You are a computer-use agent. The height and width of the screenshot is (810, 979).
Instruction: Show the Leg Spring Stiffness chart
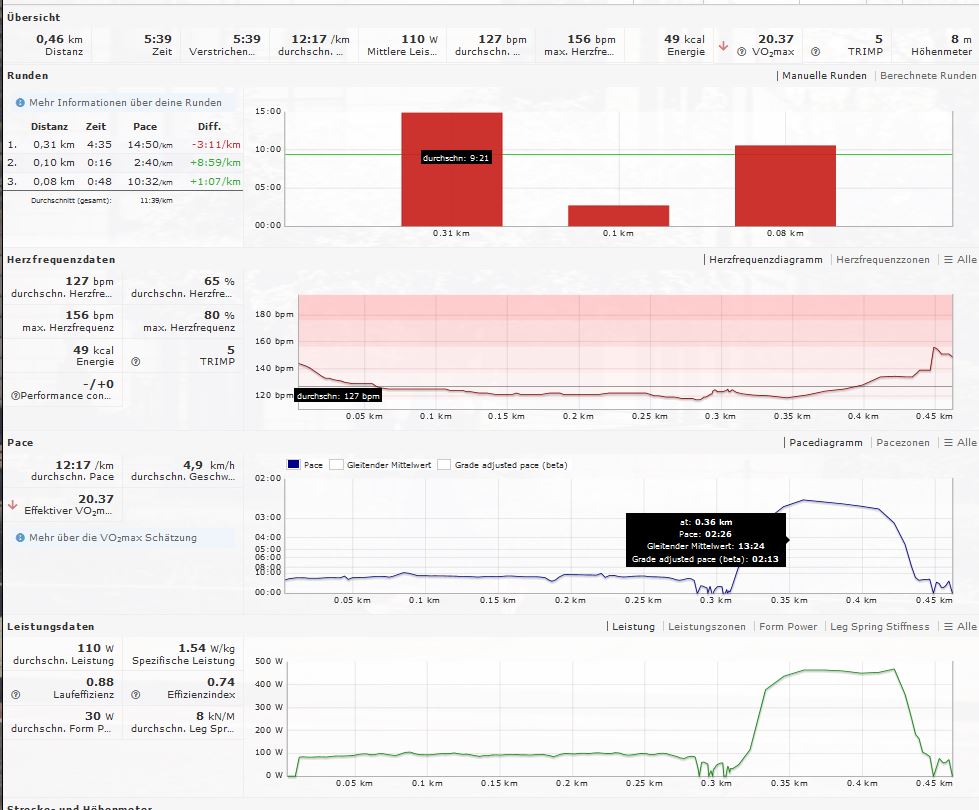879,627
